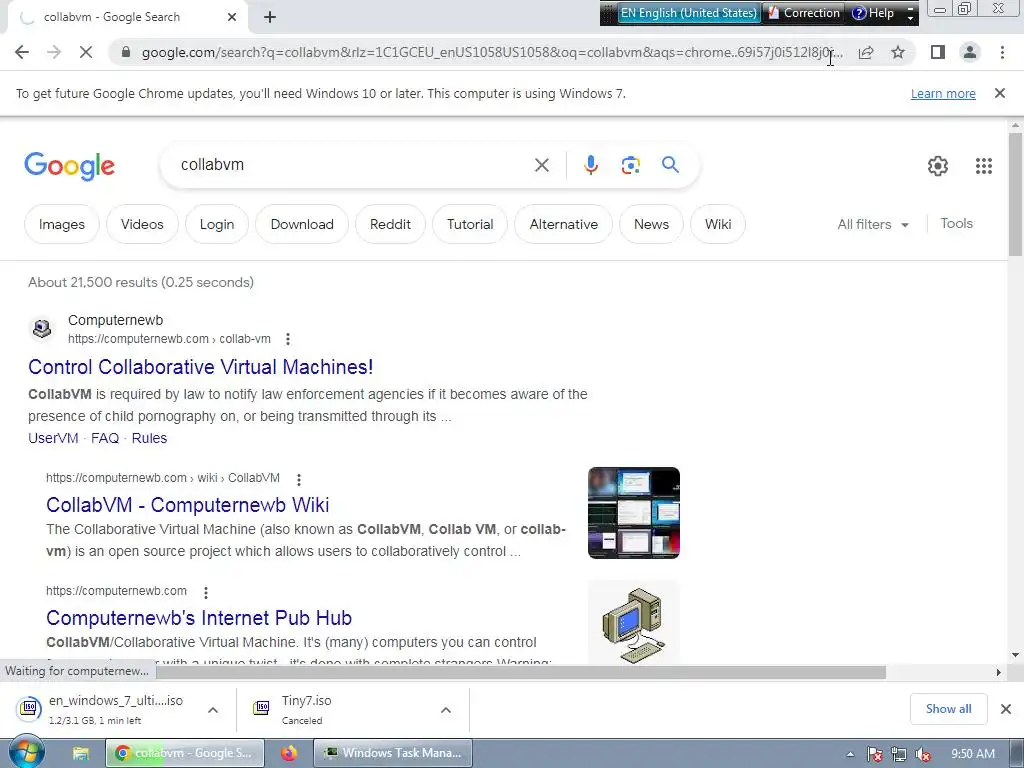Select the Reddit search chip
This screenshot has width=1024, height=768.
click(391, 224)
